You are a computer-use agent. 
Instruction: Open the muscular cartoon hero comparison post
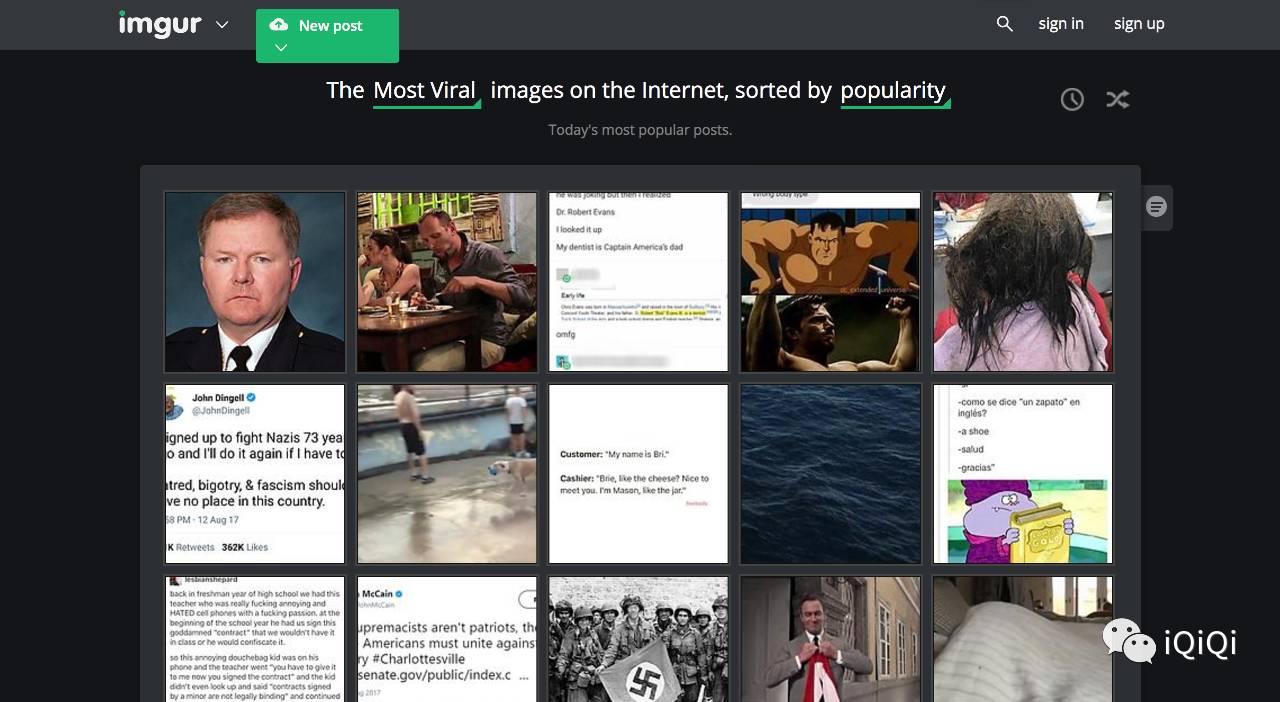click(x=831, y=282)
